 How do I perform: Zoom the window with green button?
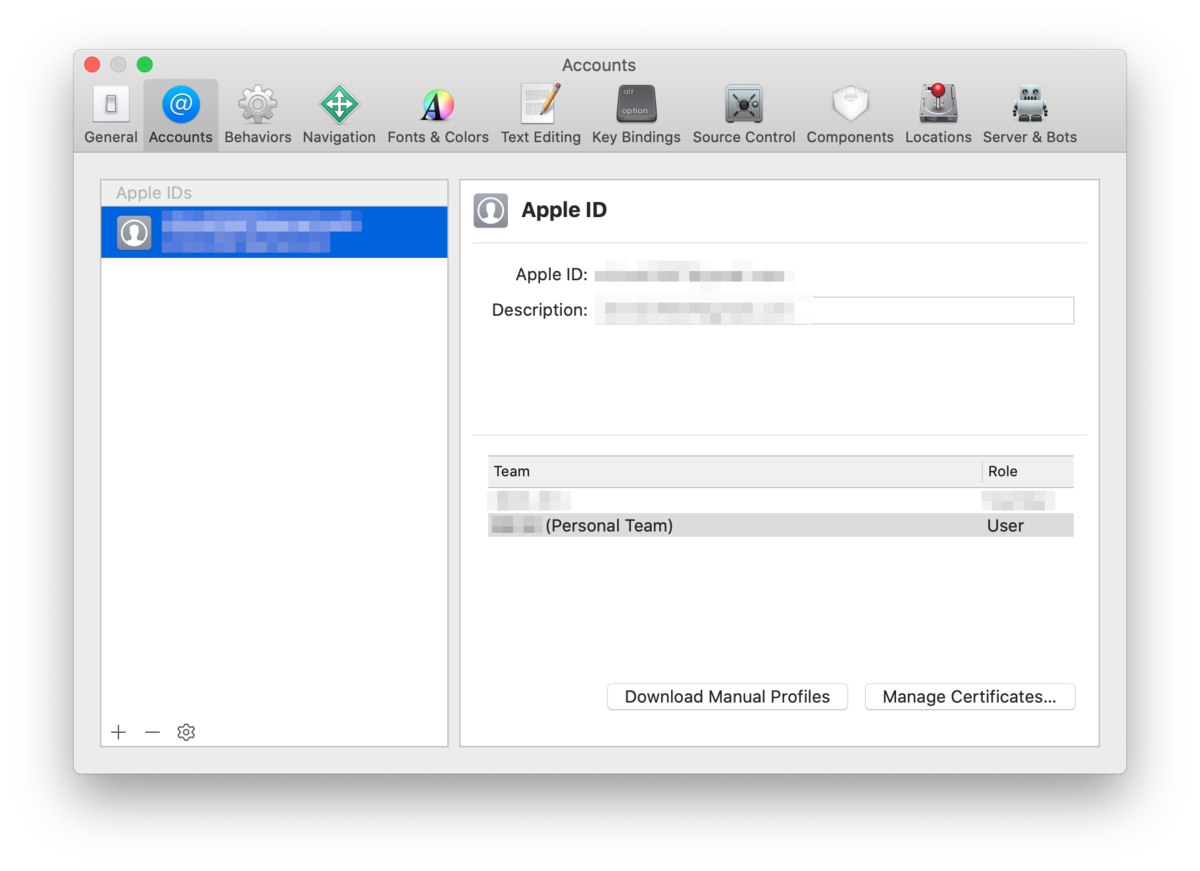[x=145, y=65]
